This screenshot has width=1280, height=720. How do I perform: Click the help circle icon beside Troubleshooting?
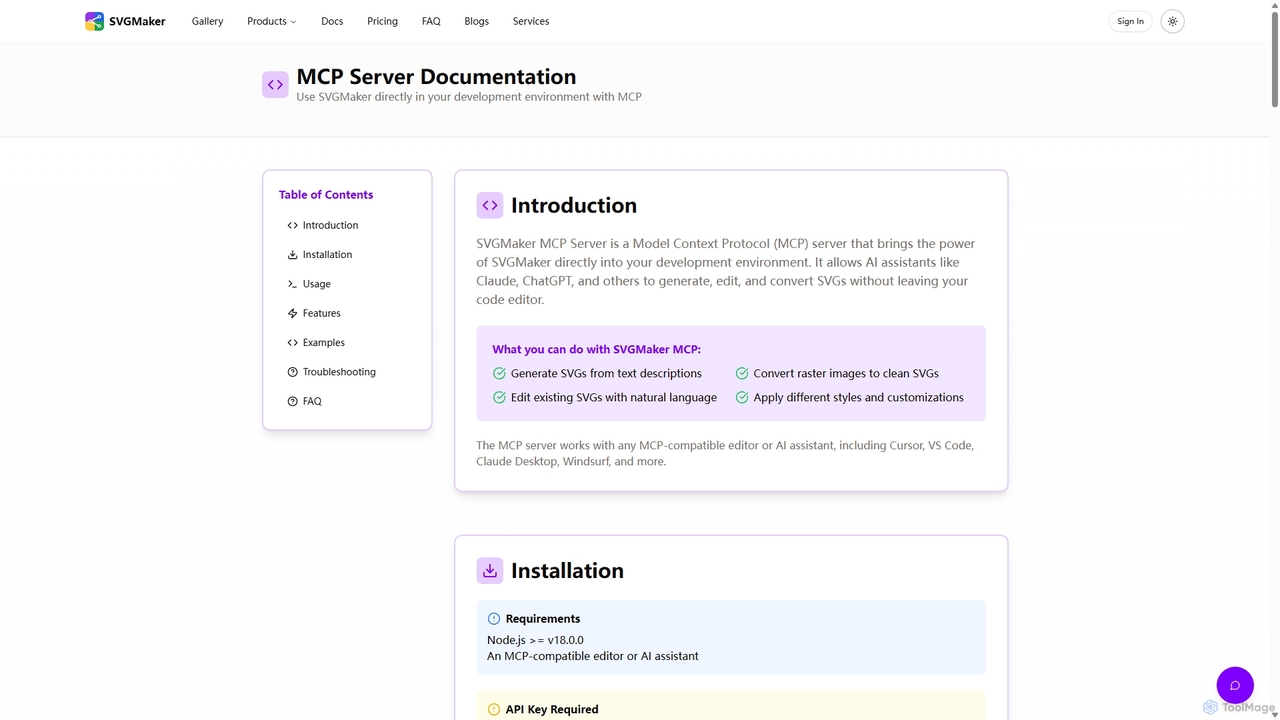coord(292,372)
